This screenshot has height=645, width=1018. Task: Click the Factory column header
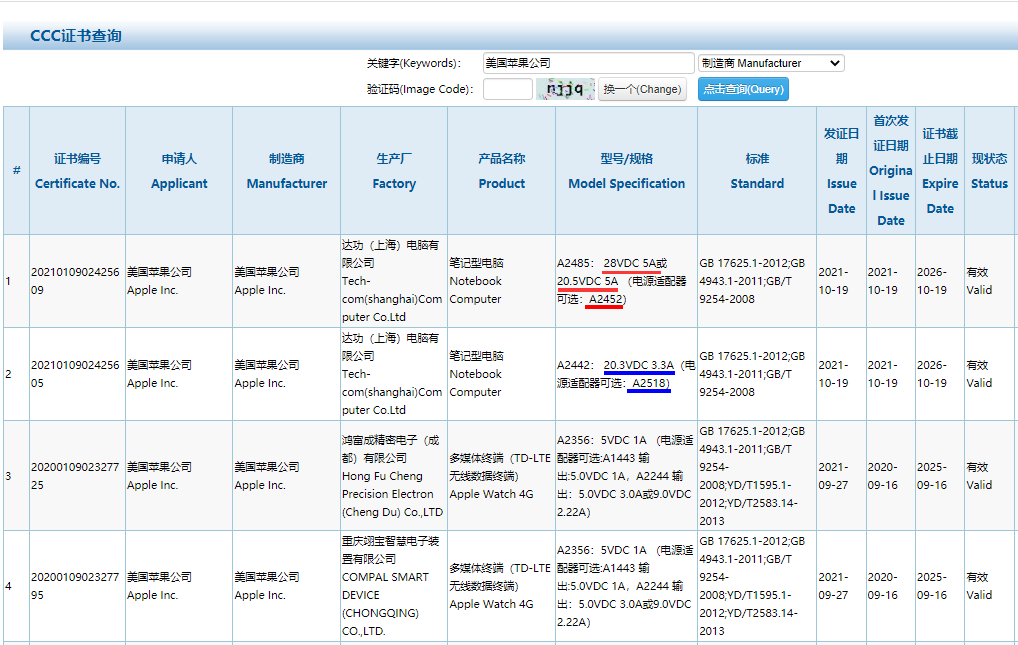pyautogui.click(x=394, y=171)
